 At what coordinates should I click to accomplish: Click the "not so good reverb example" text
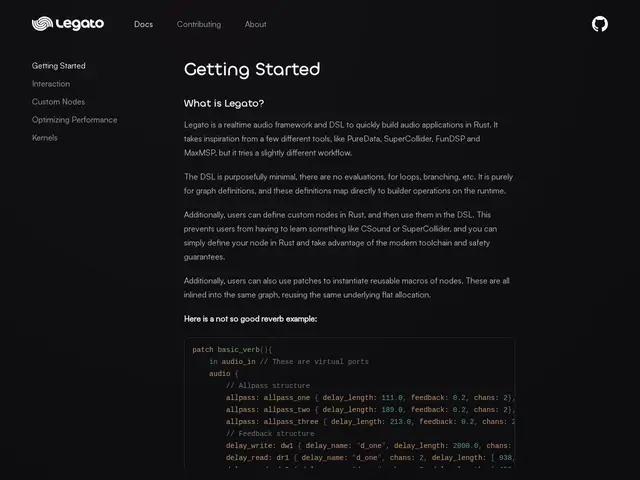251,319
